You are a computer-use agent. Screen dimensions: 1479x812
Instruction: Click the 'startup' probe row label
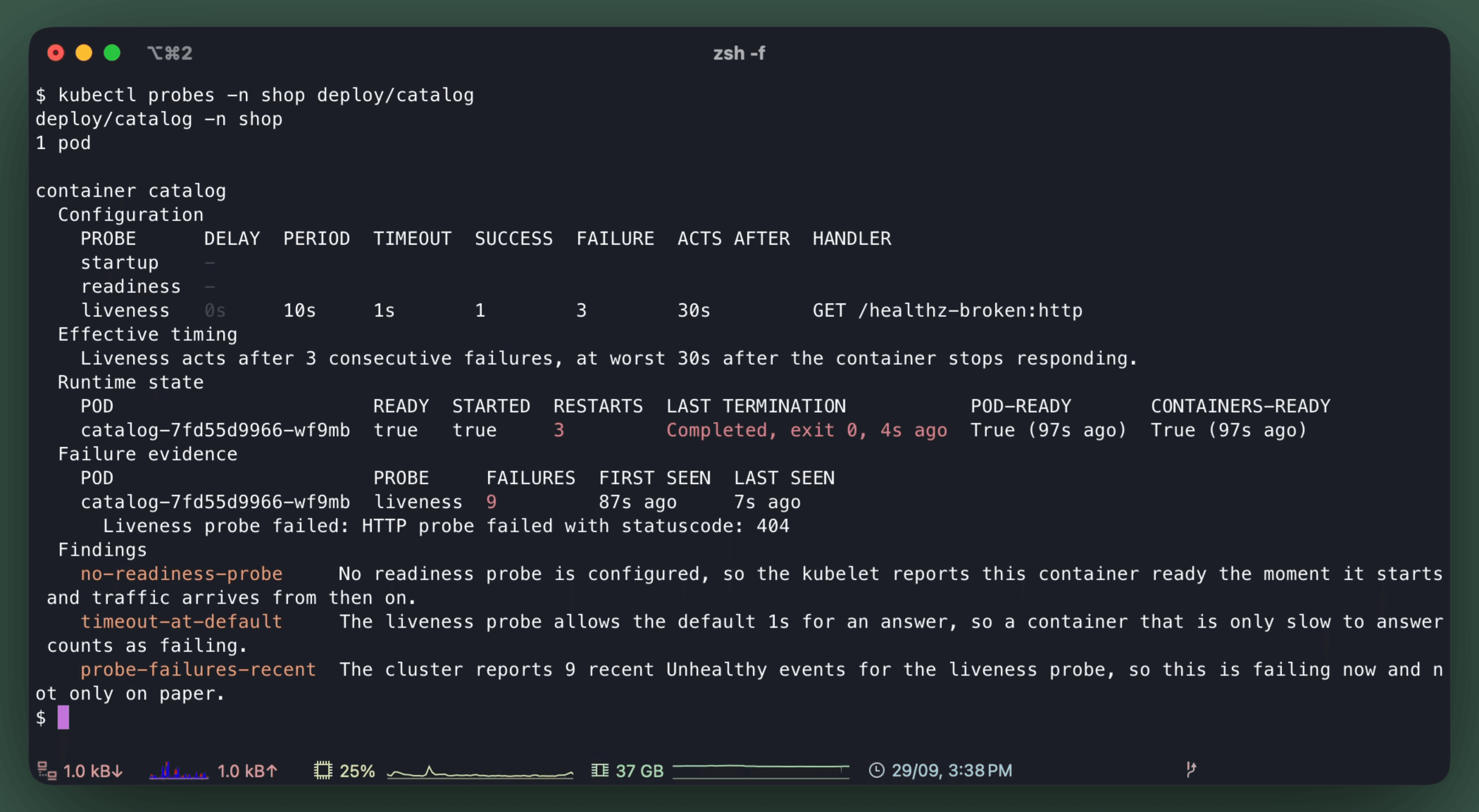click(119, 263)
